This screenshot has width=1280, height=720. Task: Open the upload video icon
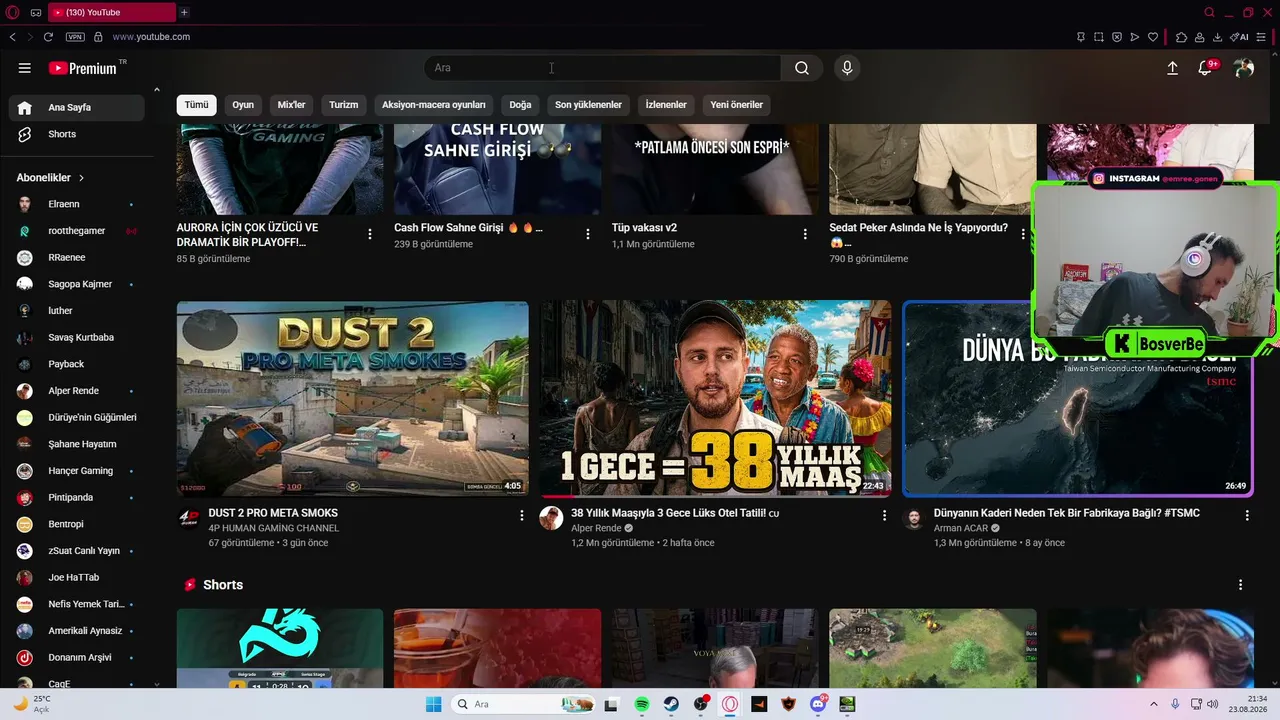coord(1173,68)
